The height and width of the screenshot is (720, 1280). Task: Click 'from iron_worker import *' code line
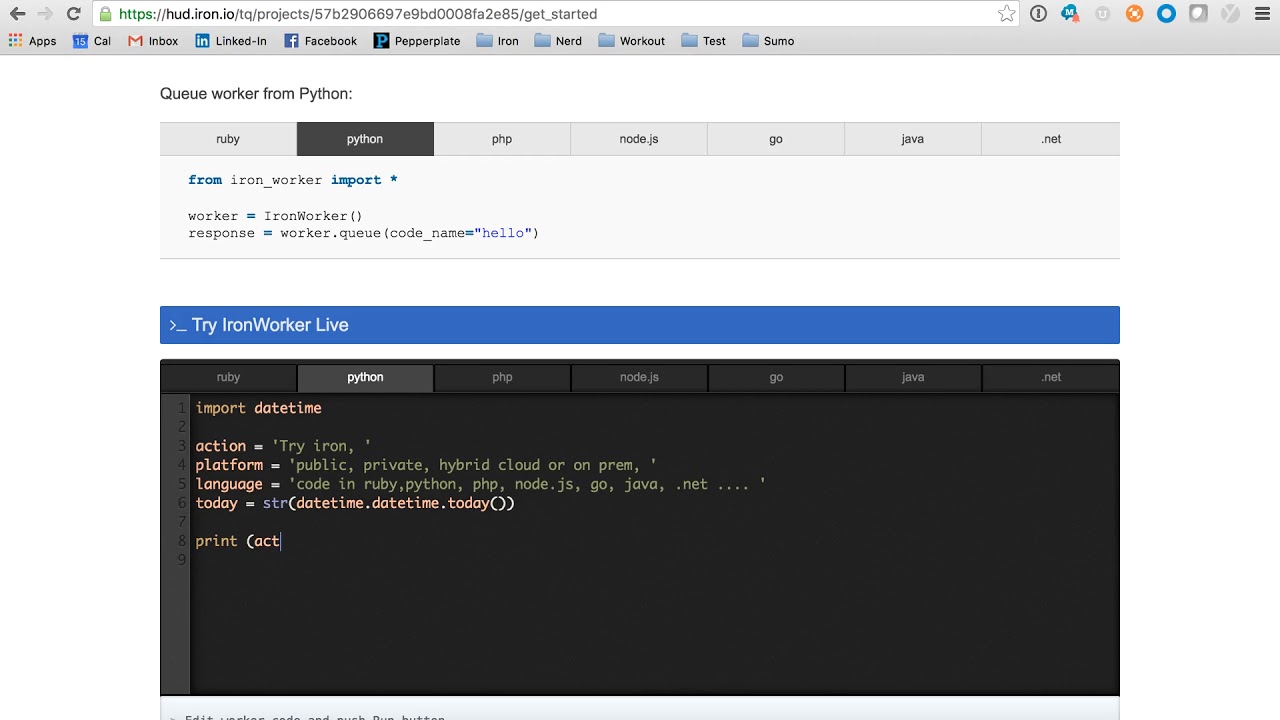tap(292, 180)
